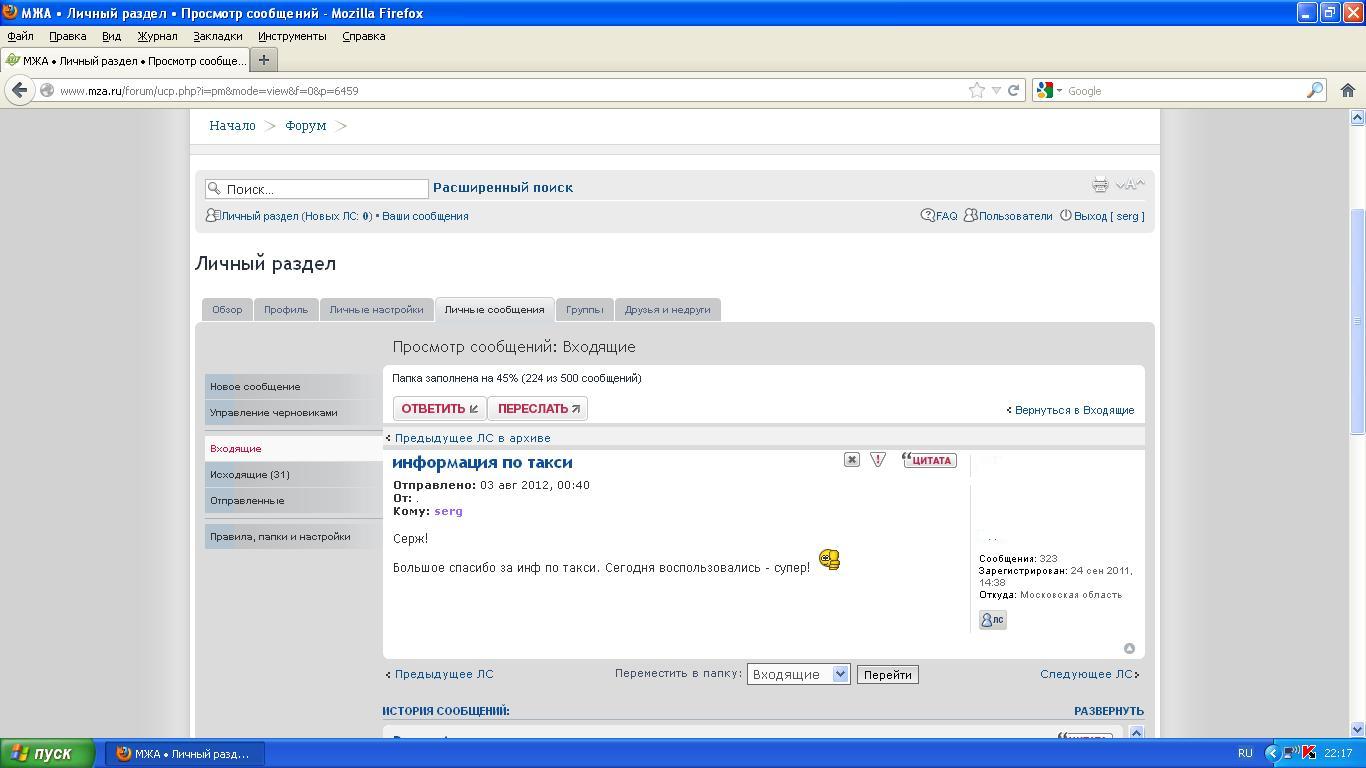Click the delete message X icon

click(x=851, y=460)
